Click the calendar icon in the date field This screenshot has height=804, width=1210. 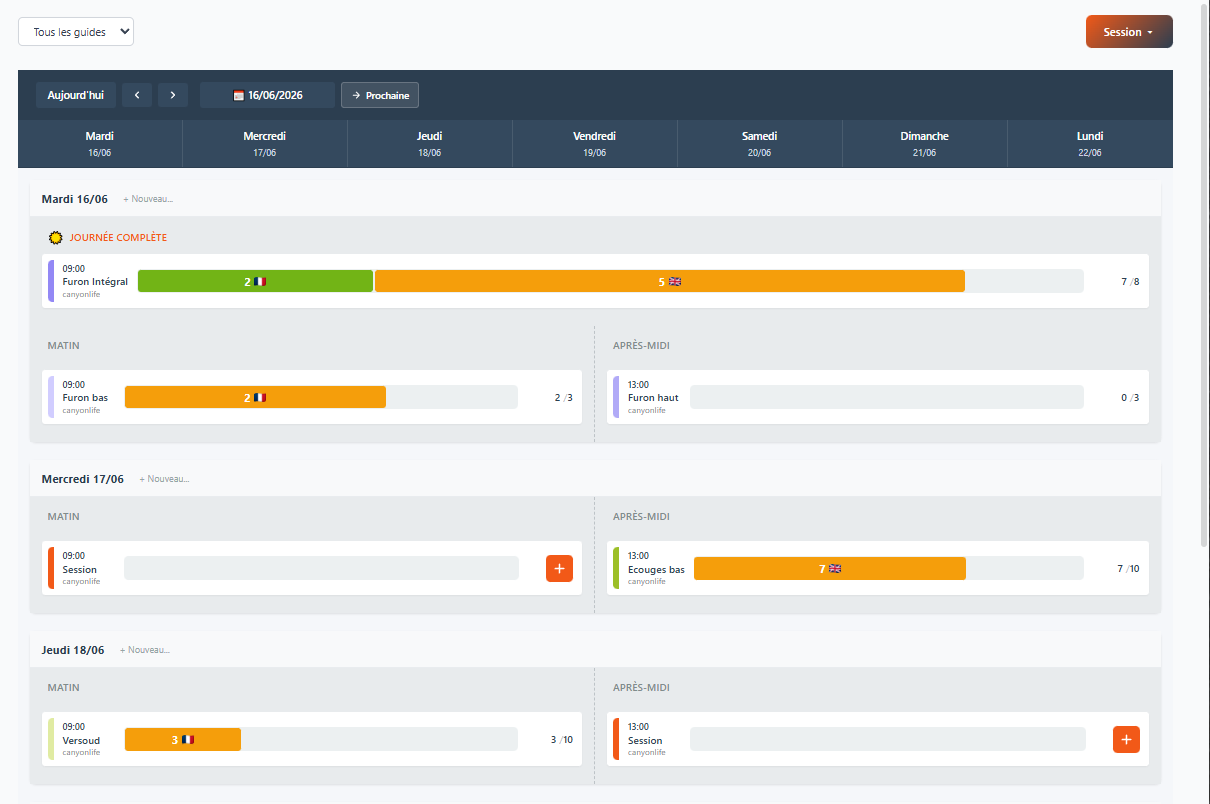pos(239,95)
